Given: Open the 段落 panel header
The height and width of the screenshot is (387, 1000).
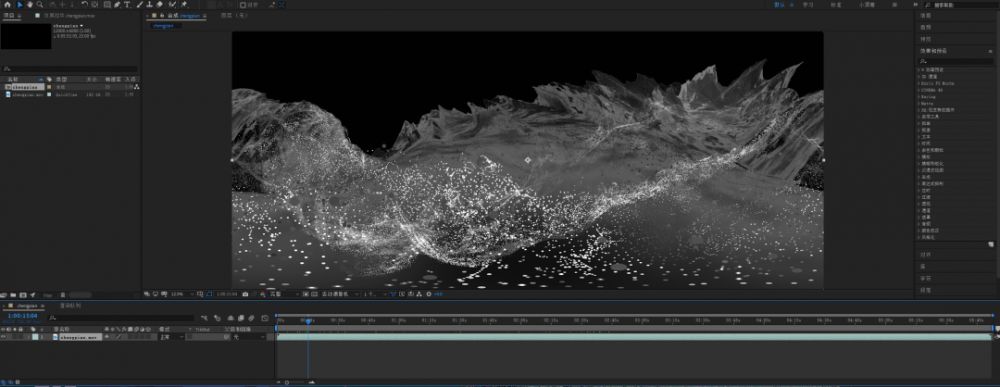Looking at the screenshot, I should (926, 290).
